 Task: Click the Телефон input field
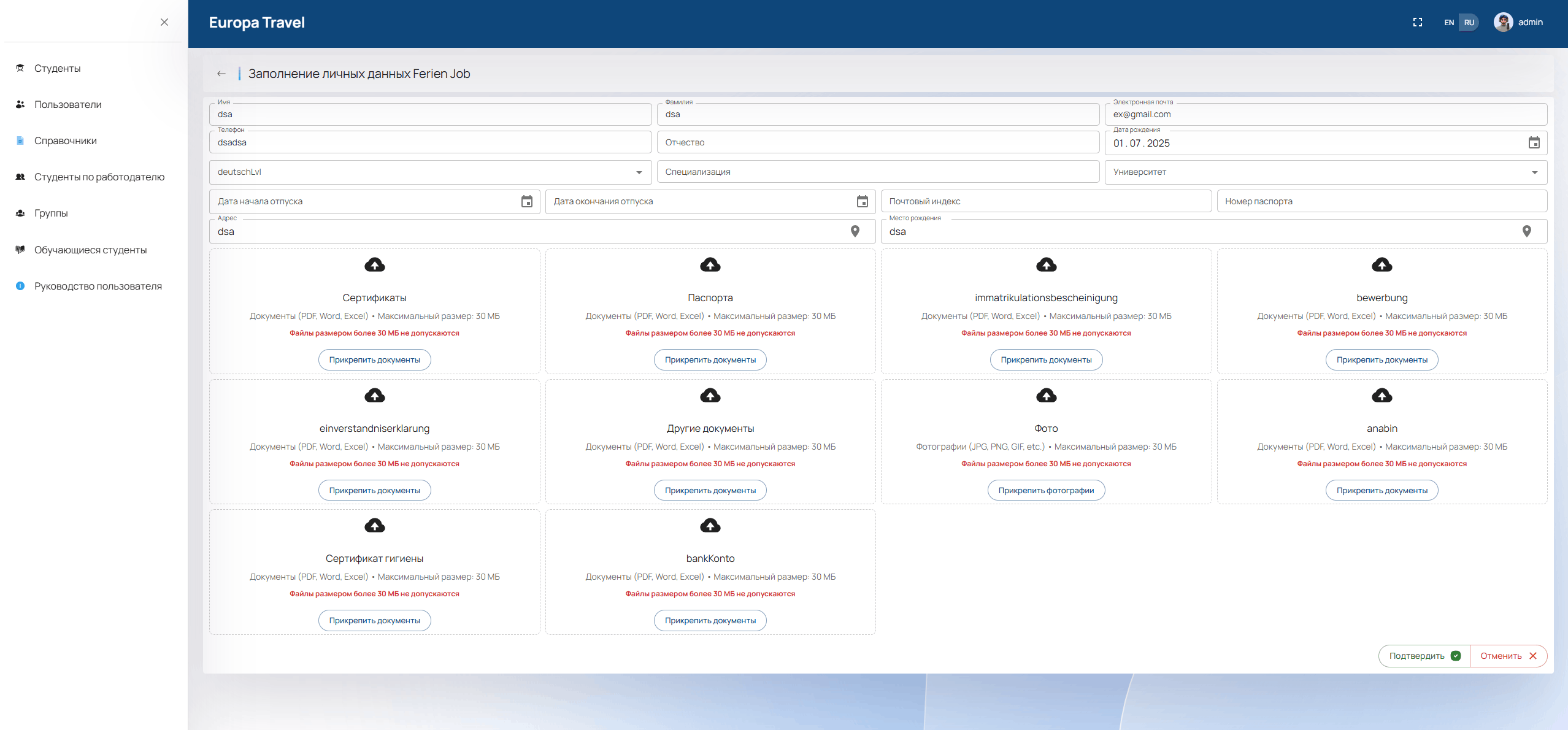pyautogui.click(x=430, y=142)
